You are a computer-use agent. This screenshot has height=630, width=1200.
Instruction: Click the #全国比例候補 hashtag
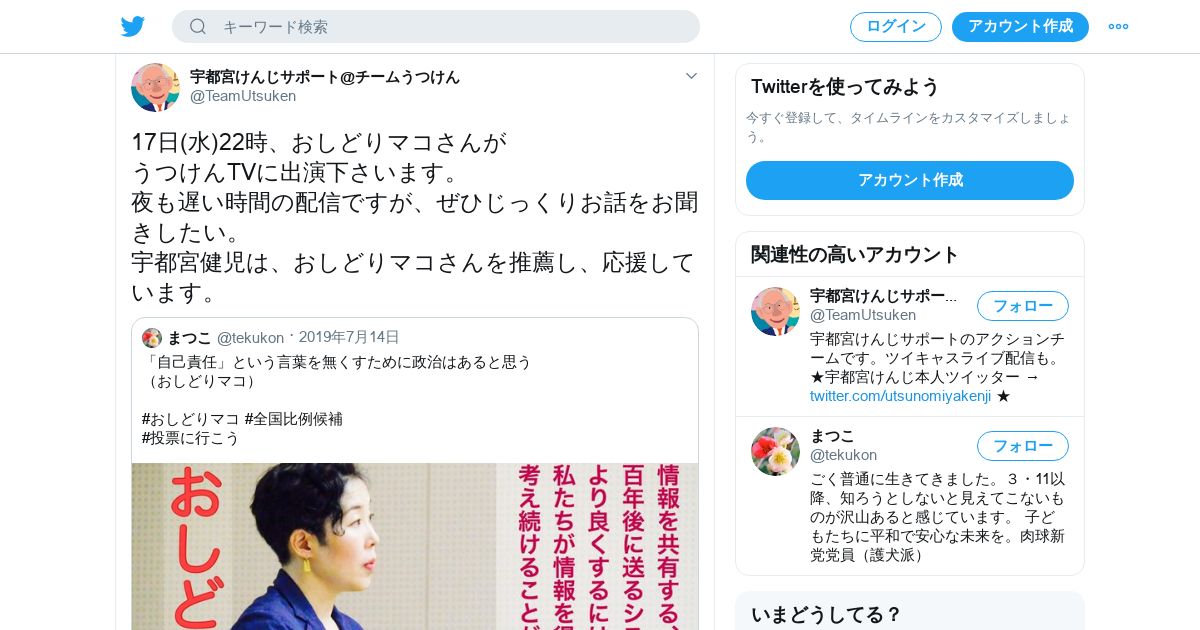pos(294,419)
